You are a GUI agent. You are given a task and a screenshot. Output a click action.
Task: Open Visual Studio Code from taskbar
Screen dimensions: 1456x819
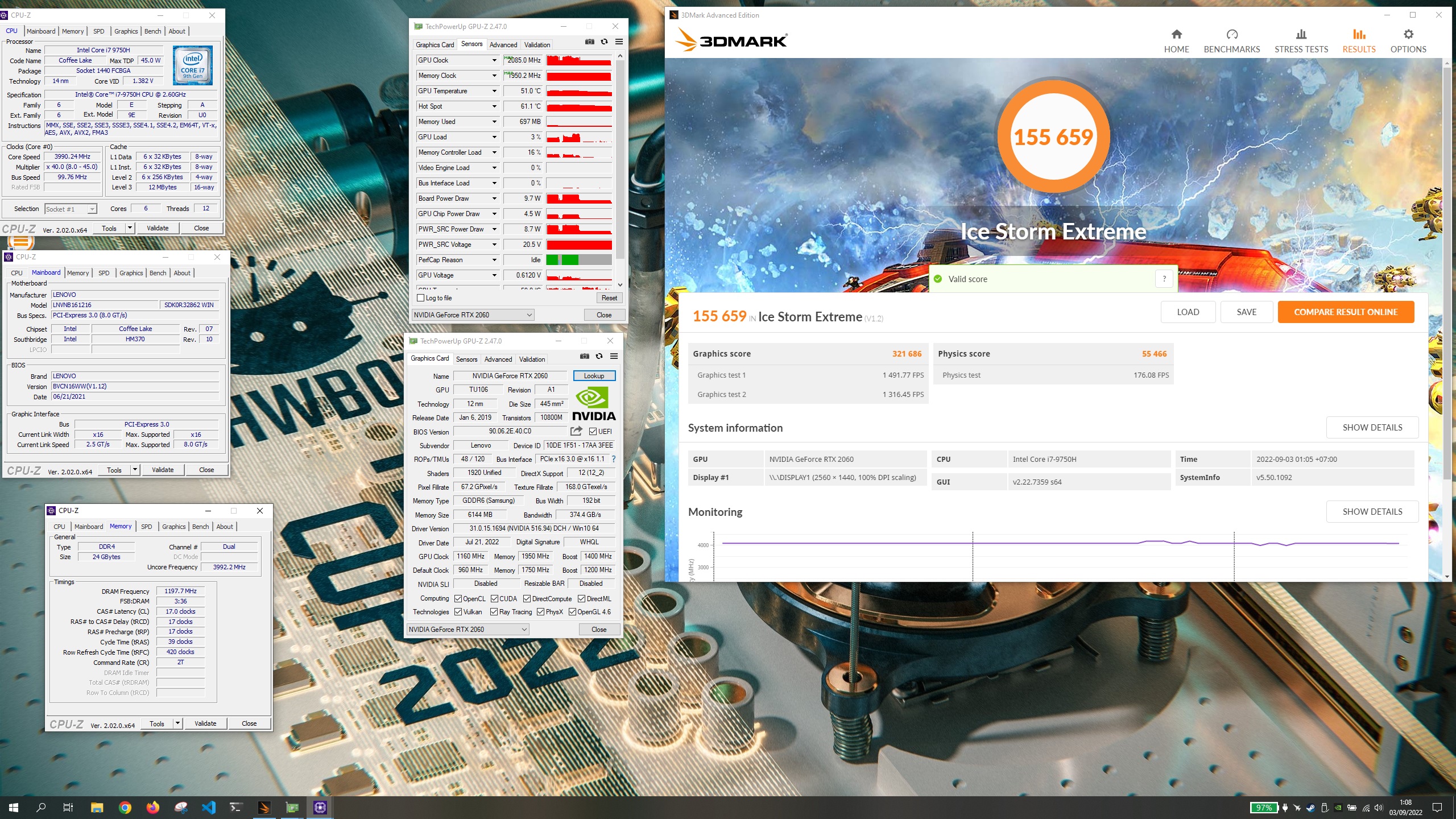pyautogui.click(x=208, y=807)
